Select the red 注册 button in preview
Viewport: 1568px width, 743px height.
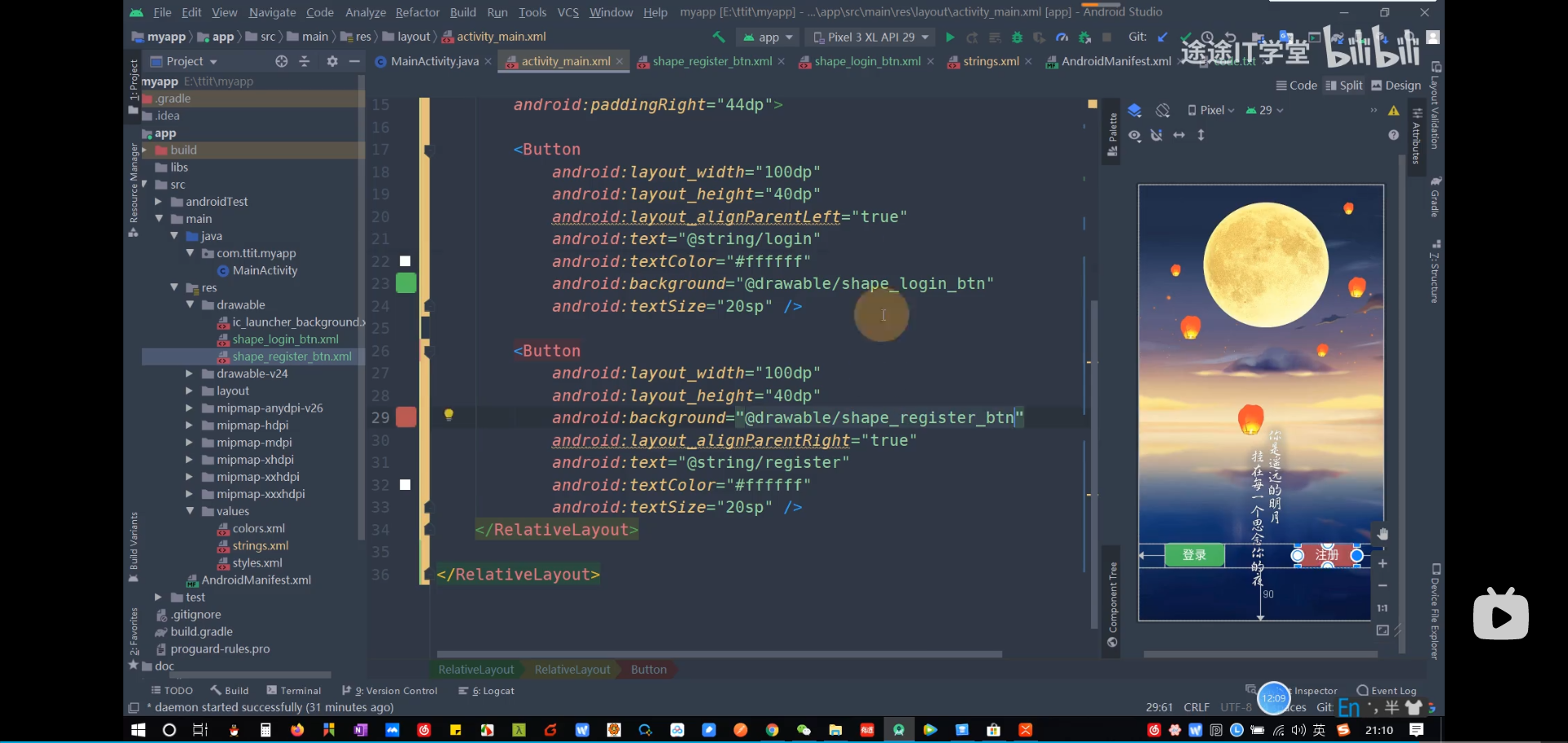click(x=1327, y=555)
